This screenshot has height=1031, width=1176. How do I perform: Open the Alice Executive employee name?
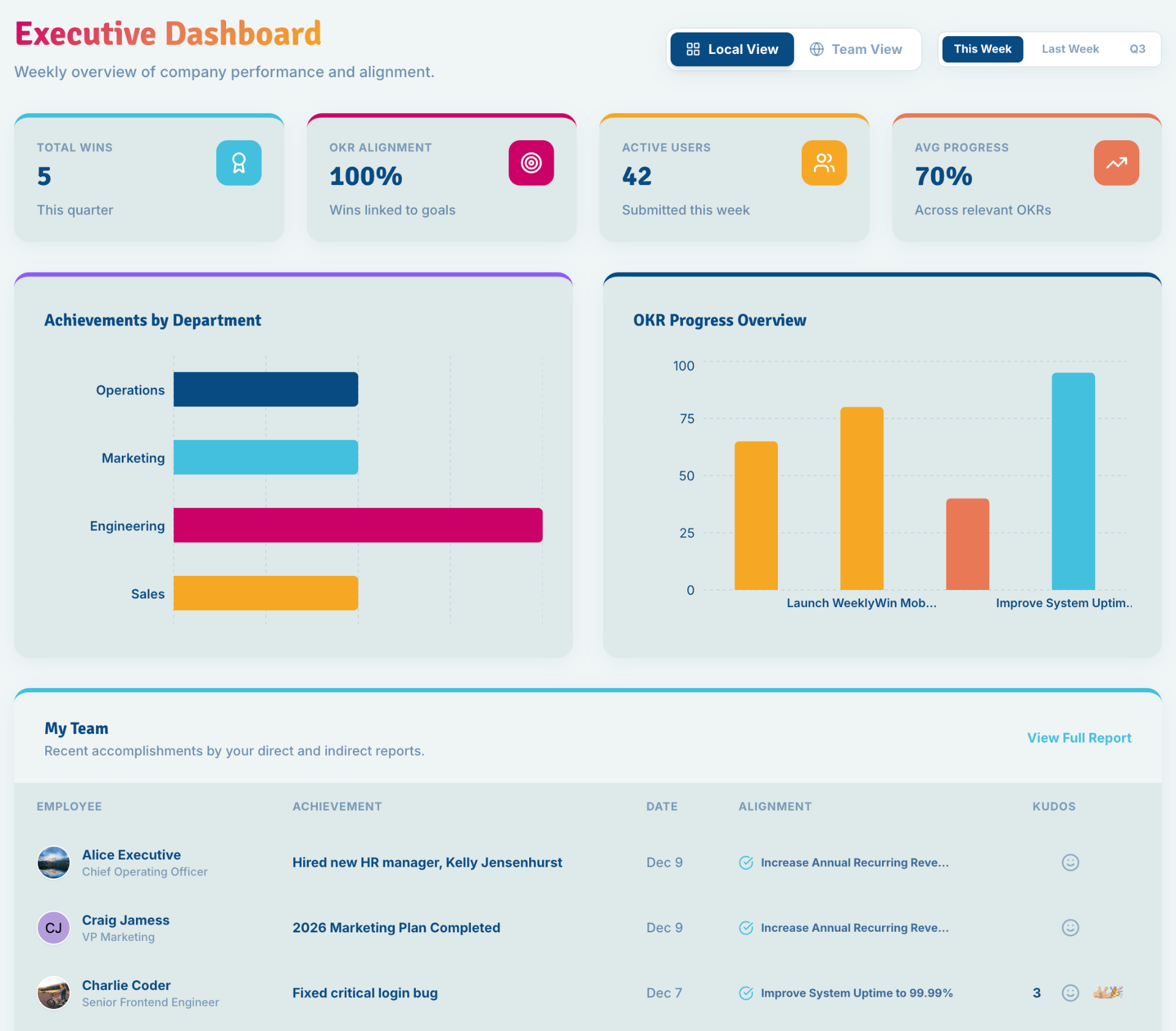[x=131, y=855]
